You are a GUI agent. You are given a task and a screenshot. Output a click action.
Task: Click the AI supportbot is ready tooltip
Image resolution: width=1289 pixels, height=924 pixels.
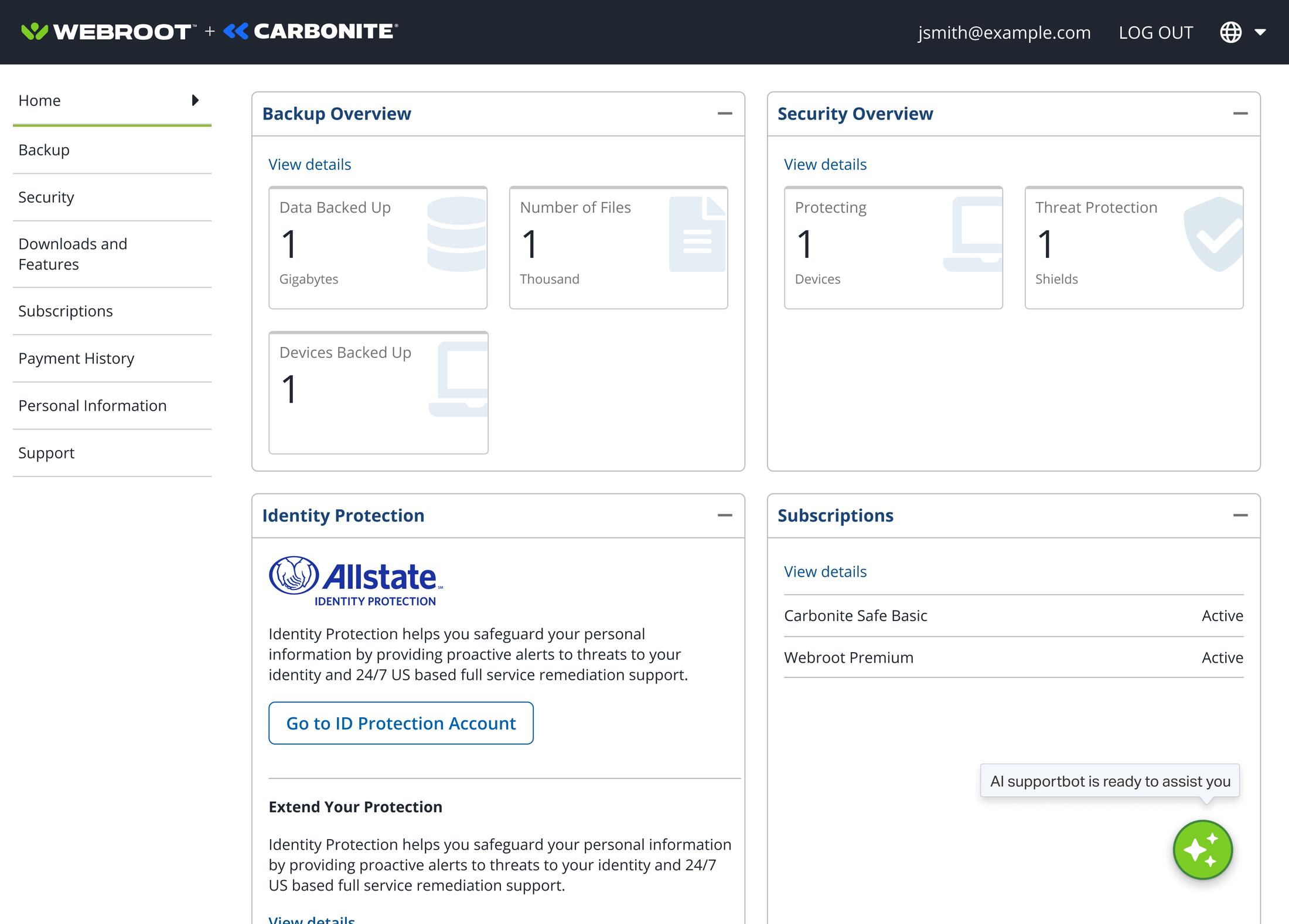click(x=1110, y=781)
